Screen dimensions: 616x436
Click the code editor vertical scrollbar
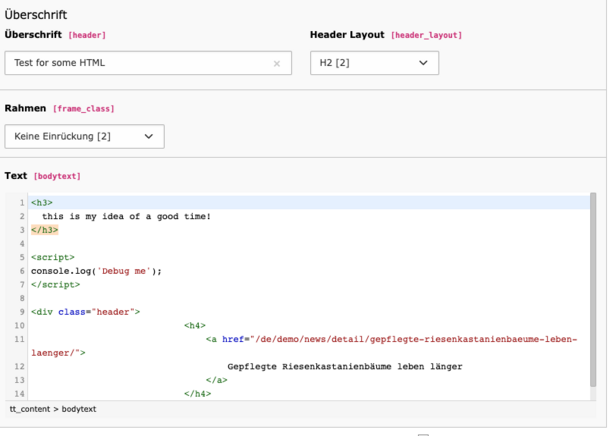593,289
